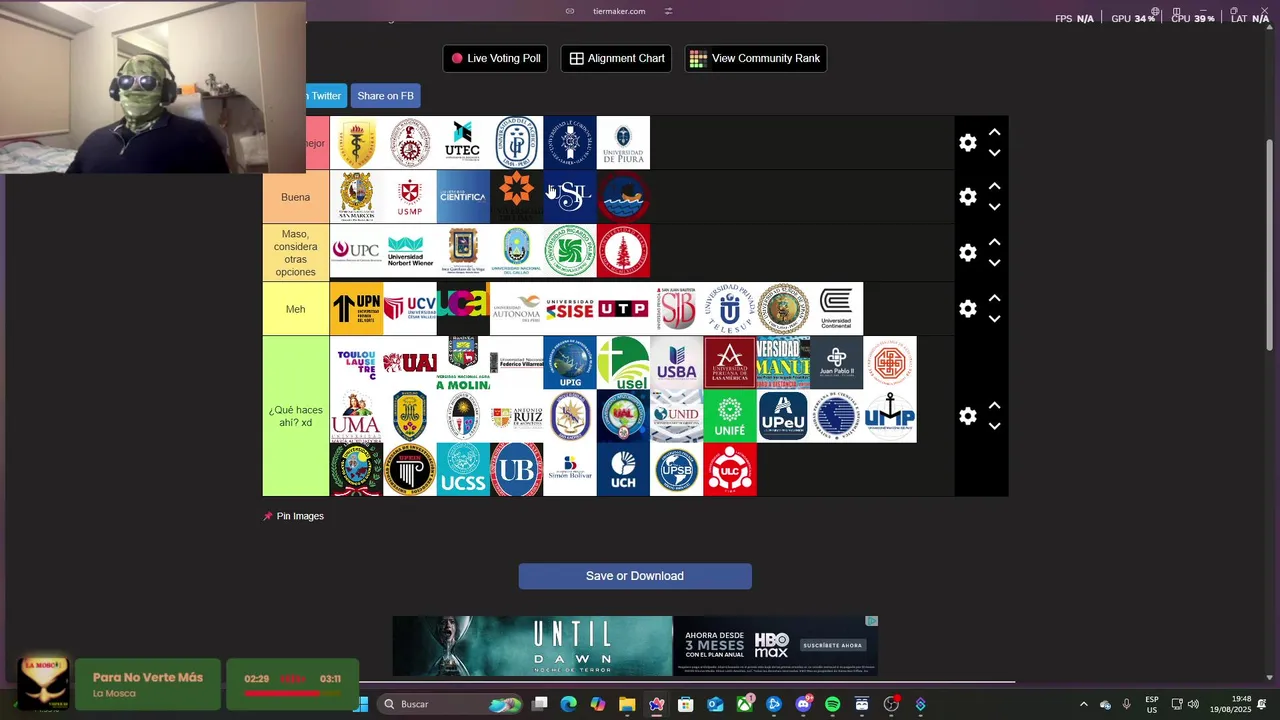Select the UPN logo thumbnail
1280x720 pixels.
tap(356, 309)
